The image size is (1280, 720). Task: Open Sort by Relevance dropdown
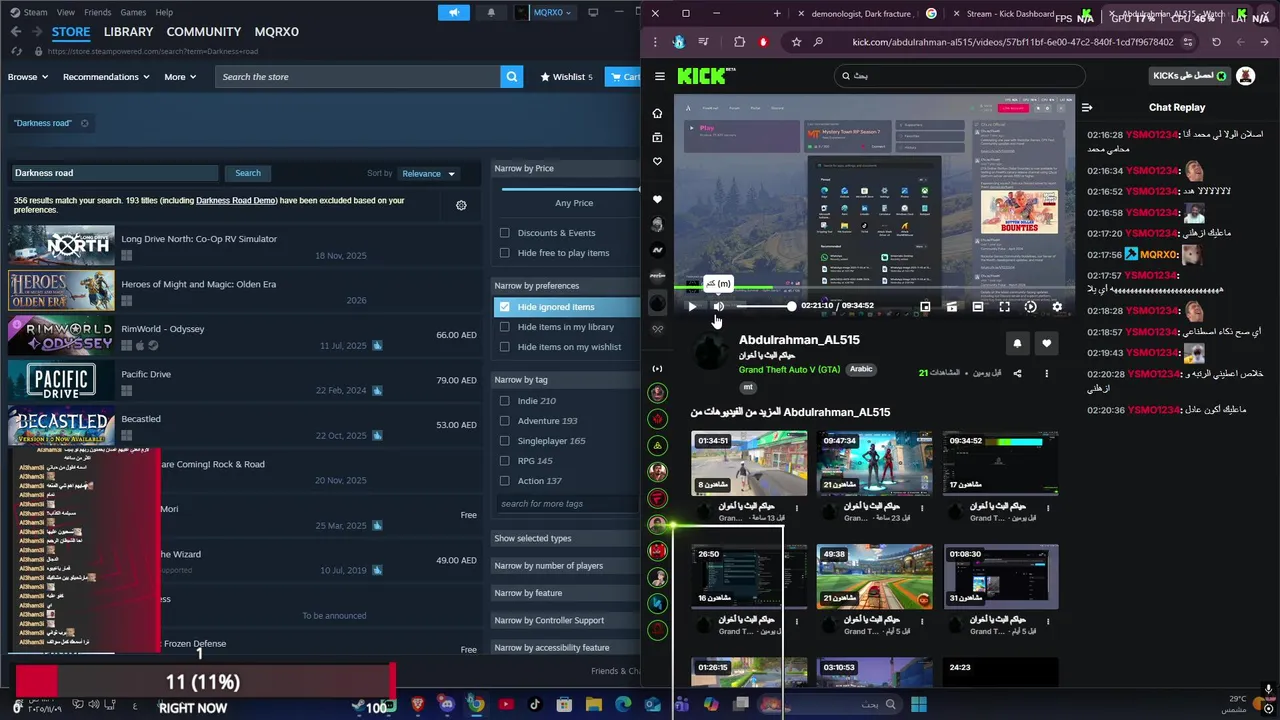(428, 173)
